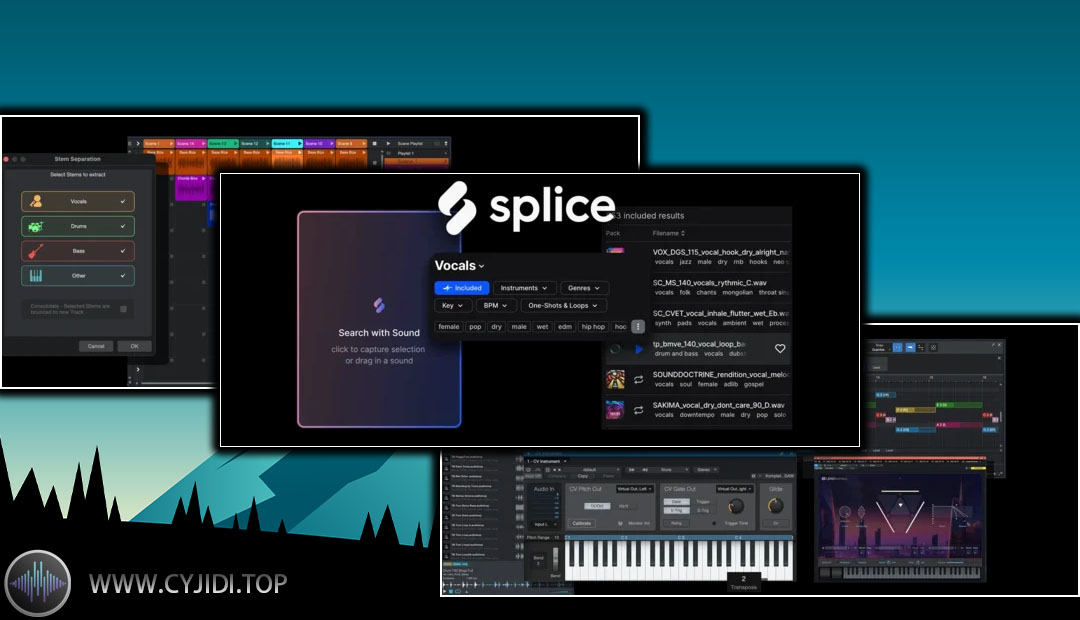Uncheck the Bass stem checkmark
This screenshot has width=1080, height=620.
point(123,251)
